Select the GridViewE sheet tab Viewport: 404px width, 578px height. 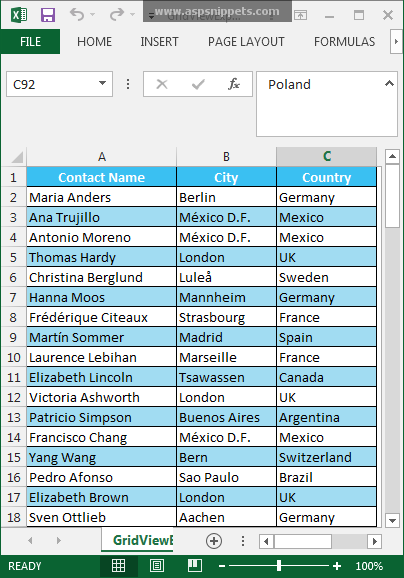coord(143,540)
